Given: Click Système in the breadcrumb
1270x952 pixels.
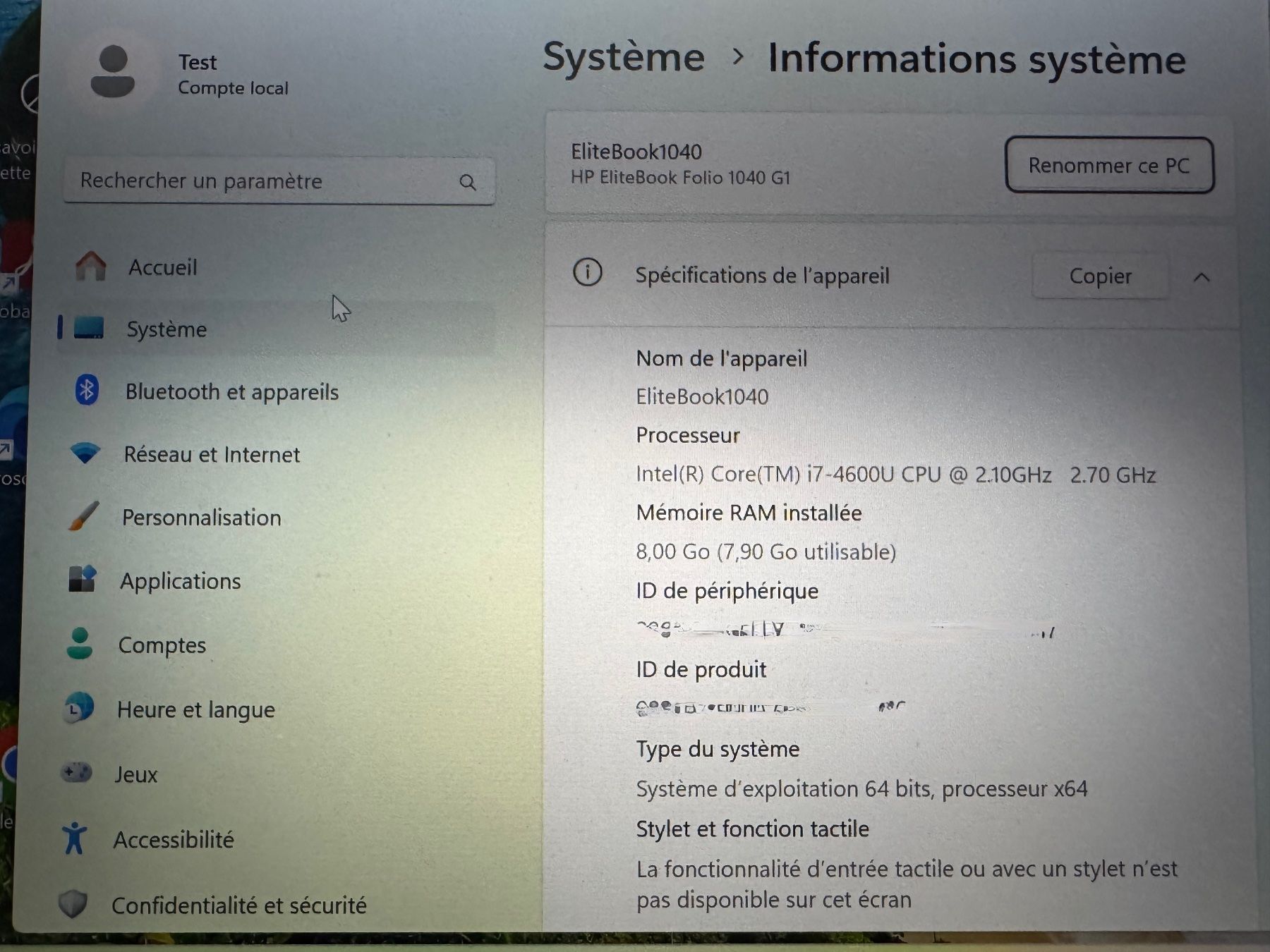Looking at the screenshot, I should click(x=624, y=56).
